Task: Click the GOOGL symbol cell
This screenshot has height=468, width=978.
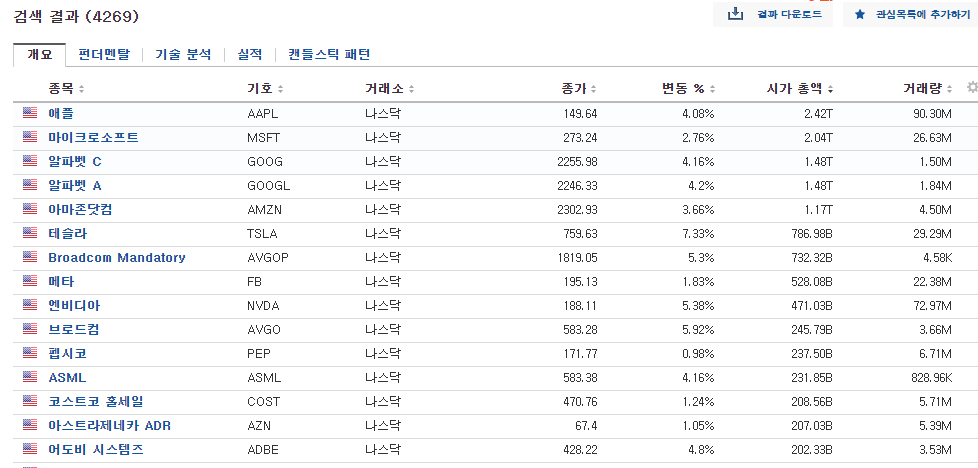Action: (269, 185)
